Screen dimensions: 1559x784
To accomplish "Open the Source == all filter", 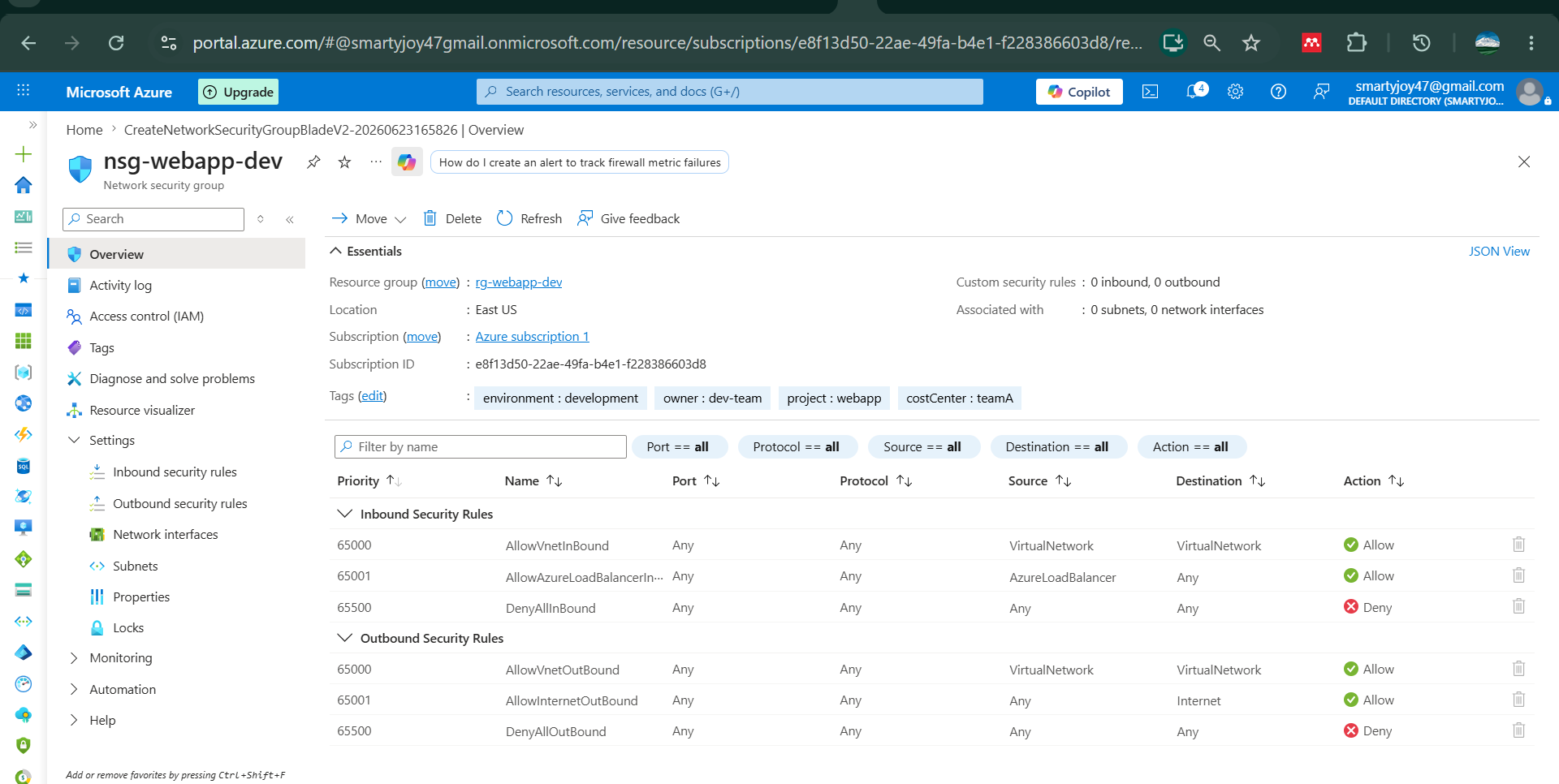I will click(x=923, y=446).
